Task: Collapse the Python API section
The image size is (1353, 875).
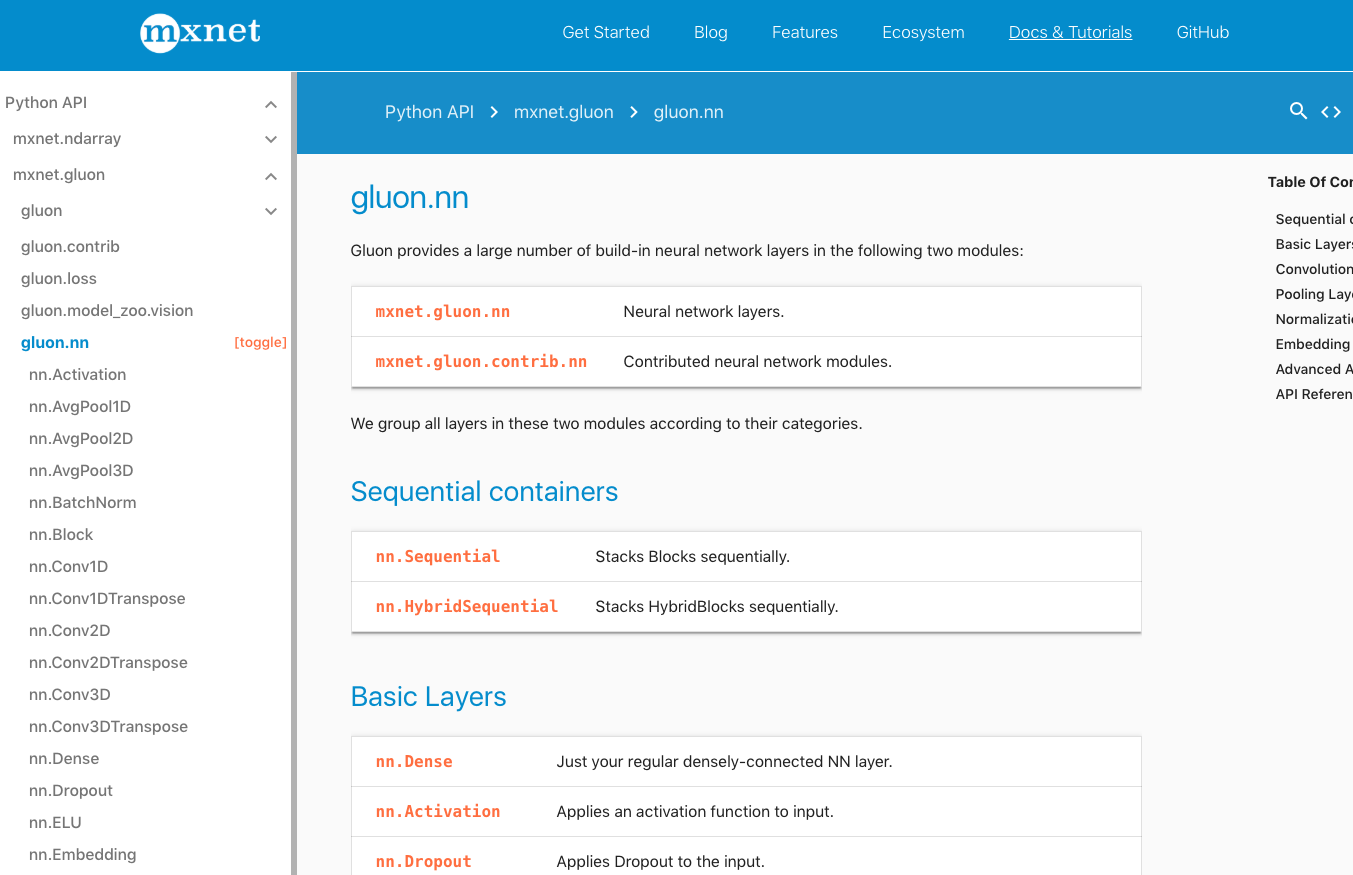Action: click(271, 104)
